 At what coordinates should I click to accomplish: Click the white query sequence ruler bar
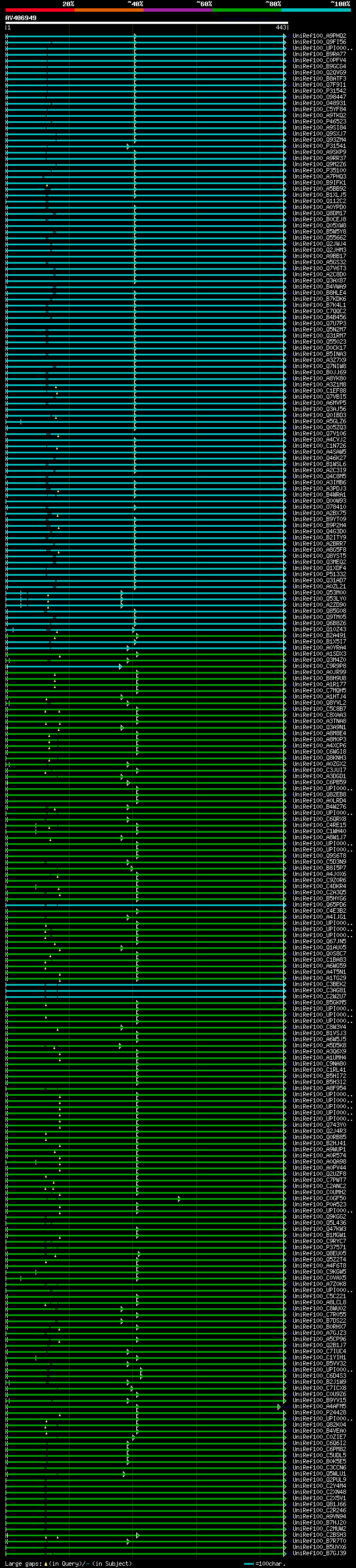pyautogui.click(x=146, y=22)
